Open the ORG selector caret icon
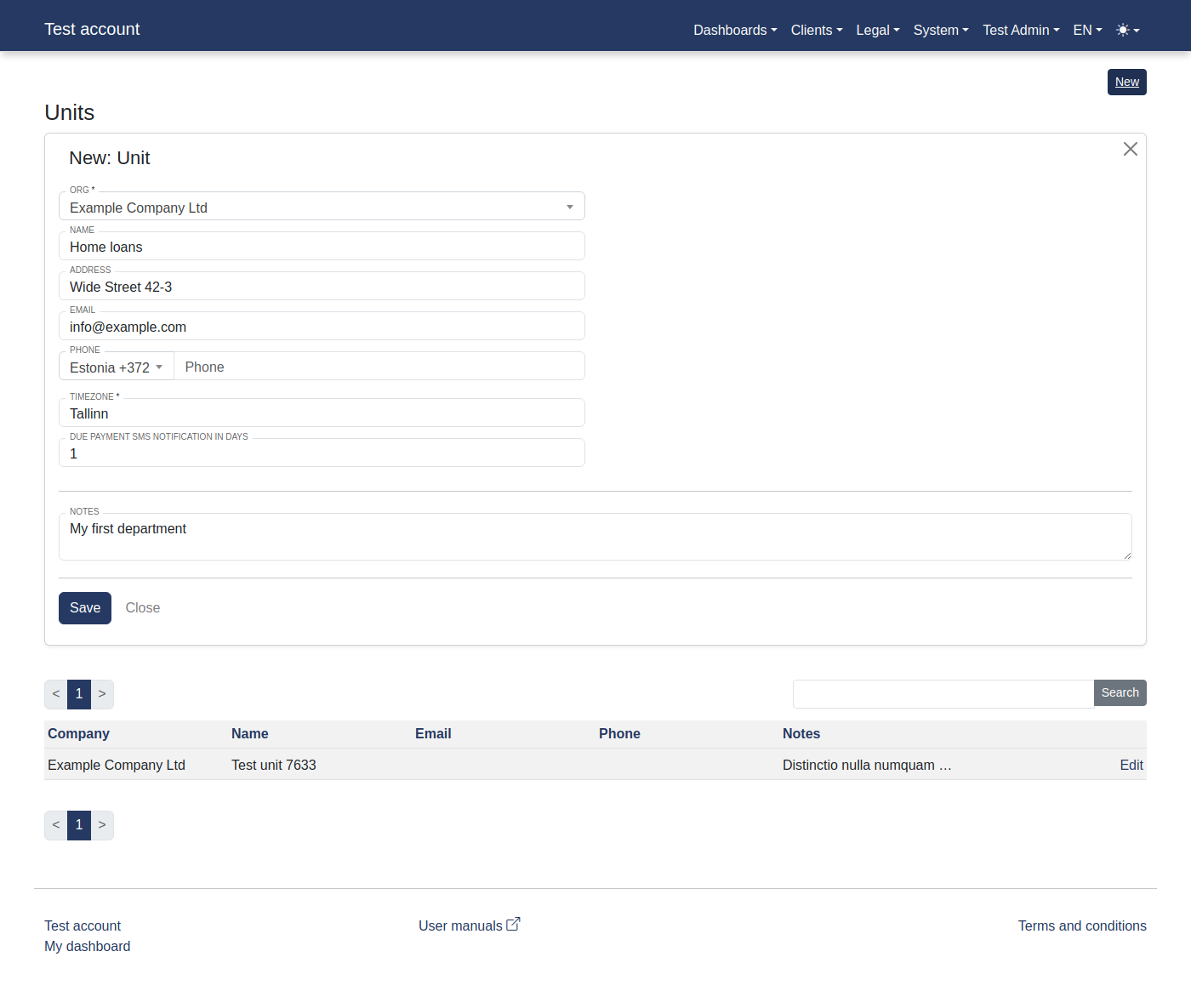The width and height of the screenshot is (1191, 1008). [569, 206]
